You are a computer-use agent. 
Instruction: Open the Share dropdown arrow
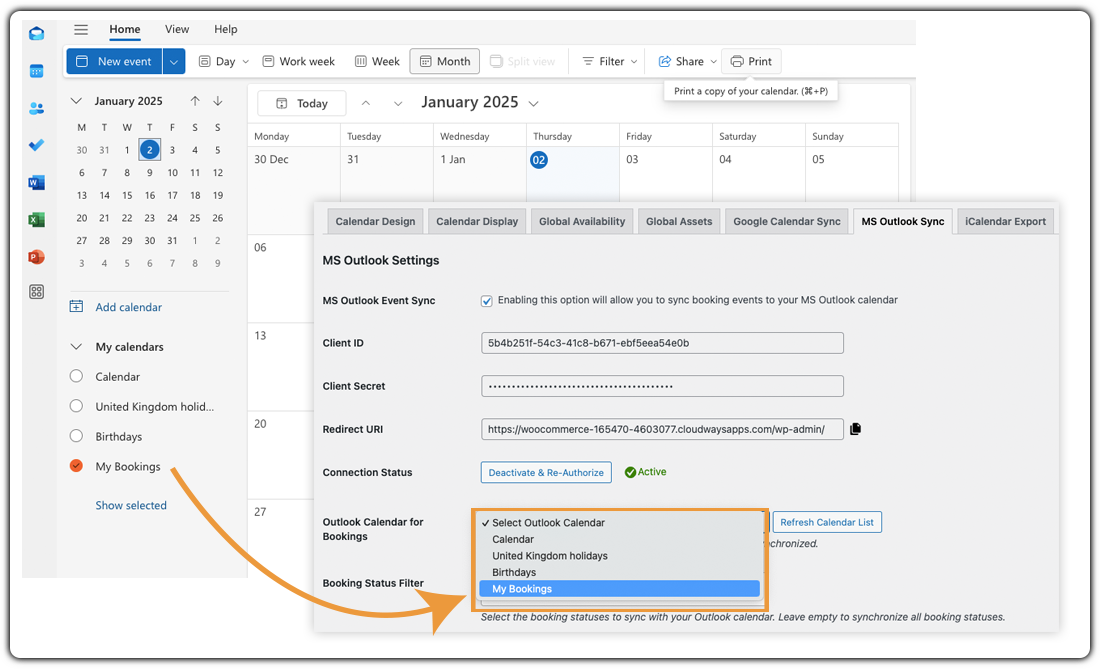click(x=713, y=61)
